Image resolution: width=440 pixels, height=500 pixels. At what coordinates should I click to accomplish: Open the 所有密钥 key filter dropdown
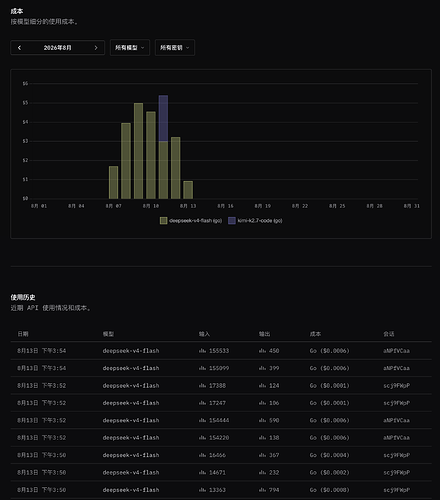pyautogui.click(x=175, y=48)
